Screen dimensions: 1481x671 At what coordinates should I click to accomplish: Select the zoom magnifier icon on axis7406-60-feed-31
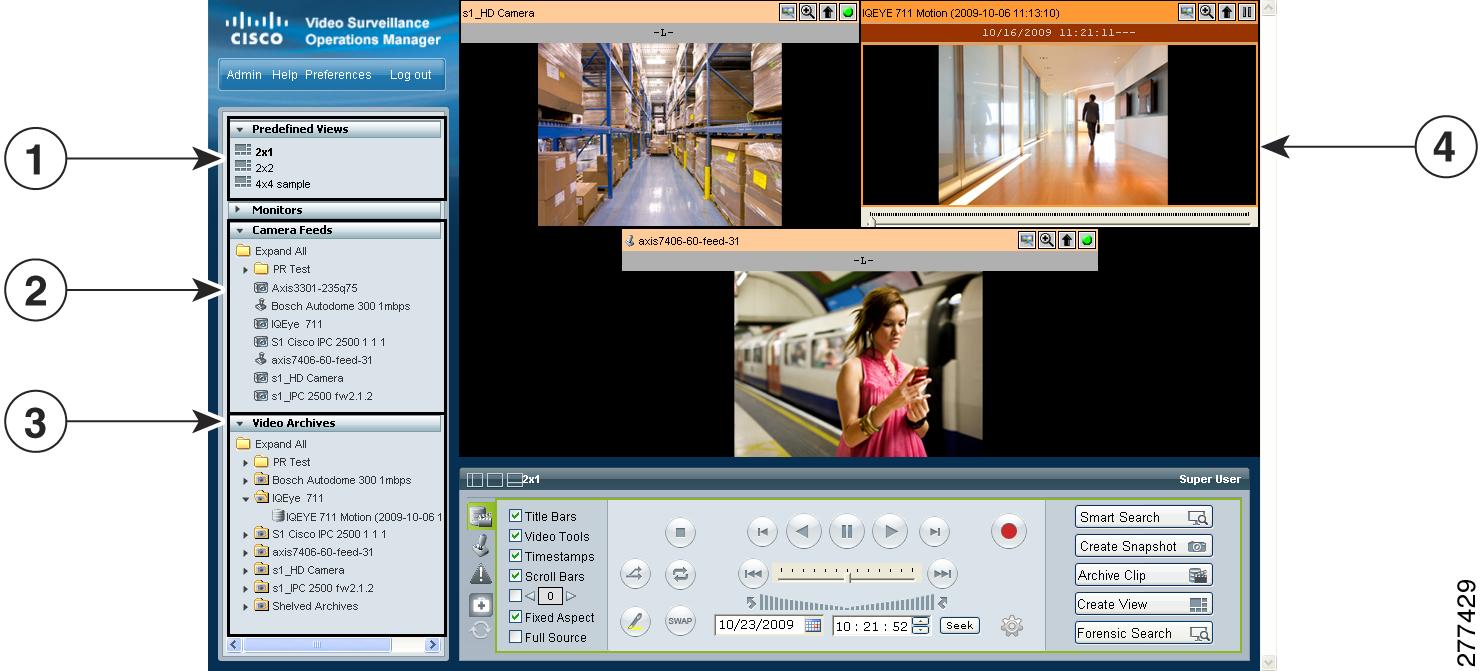(x=1047, y=238)
